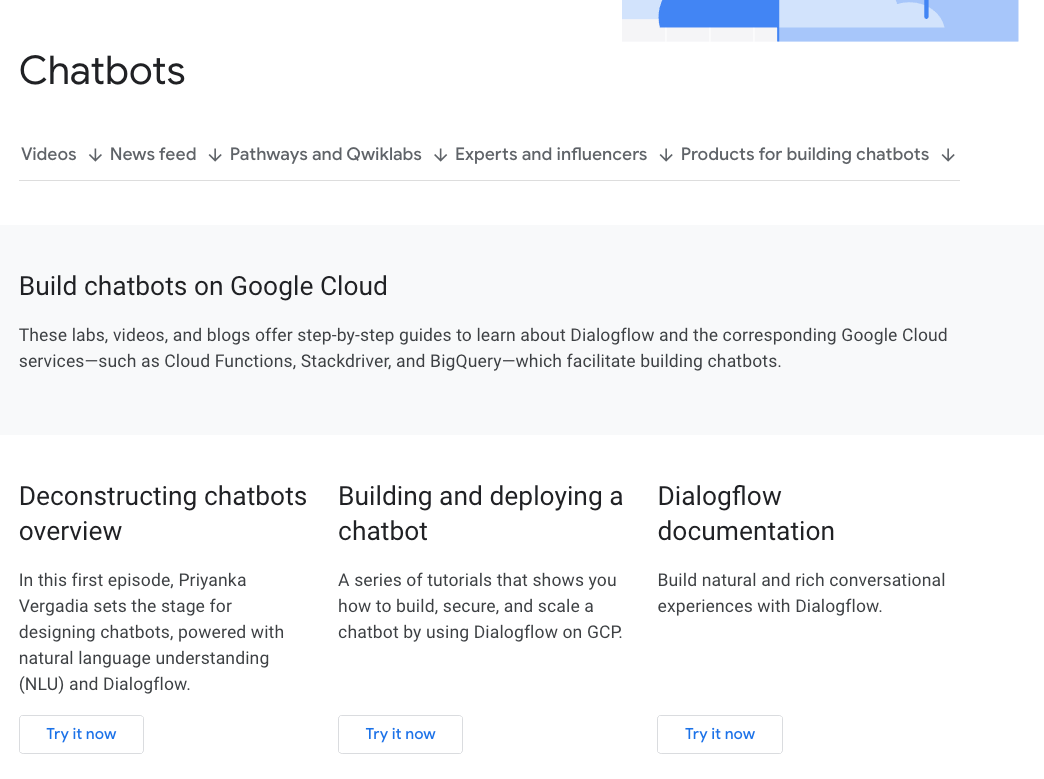The height and width of the screenshot is (779, 1044).
Task: Click the down arrow after News feed
Action: (215, 155)
